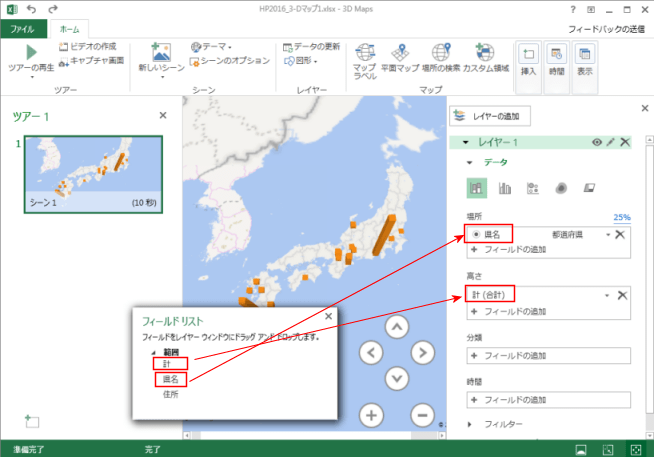Click フィードバックの送信 send feedback

[606, 29]
